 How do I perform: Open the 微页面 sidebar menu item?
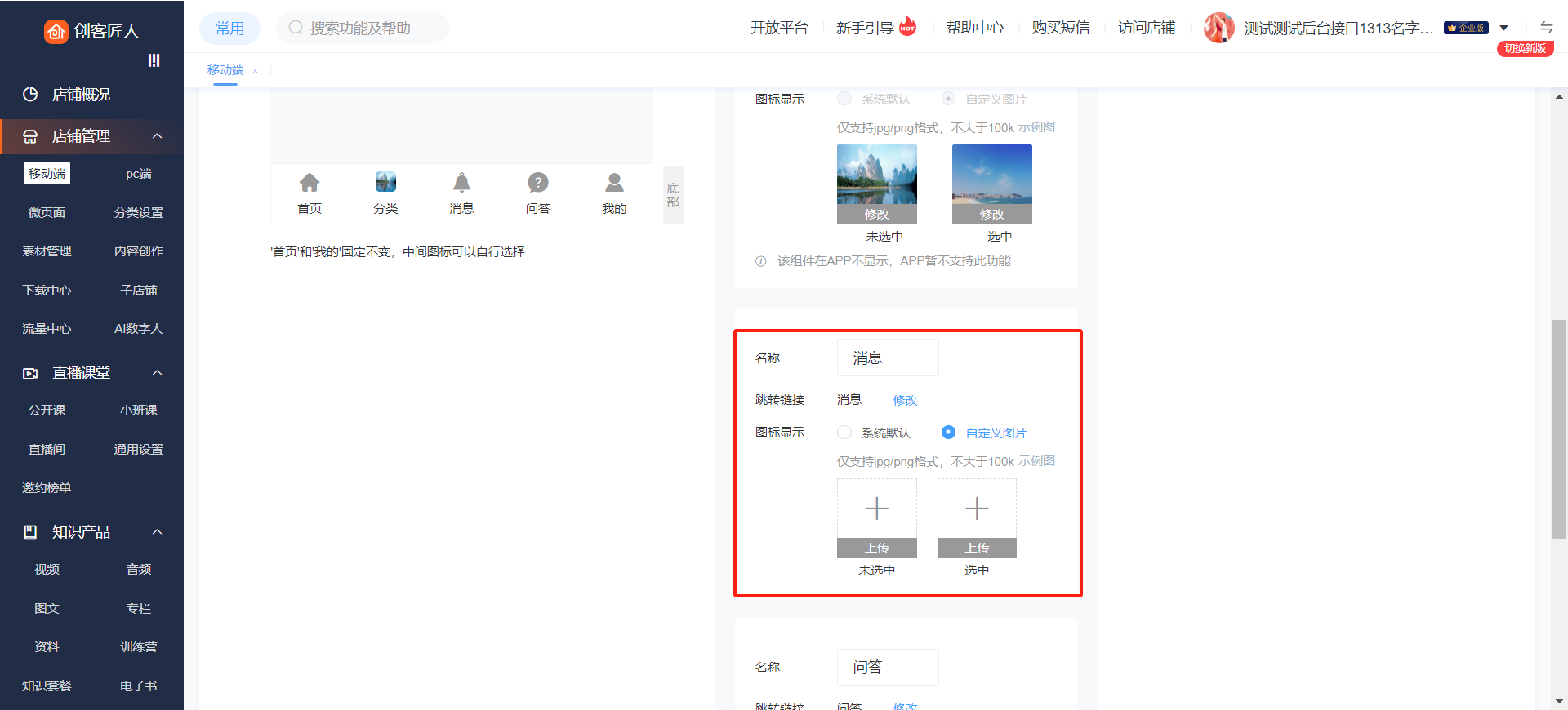pyautogui.click(x=47, y=213)
